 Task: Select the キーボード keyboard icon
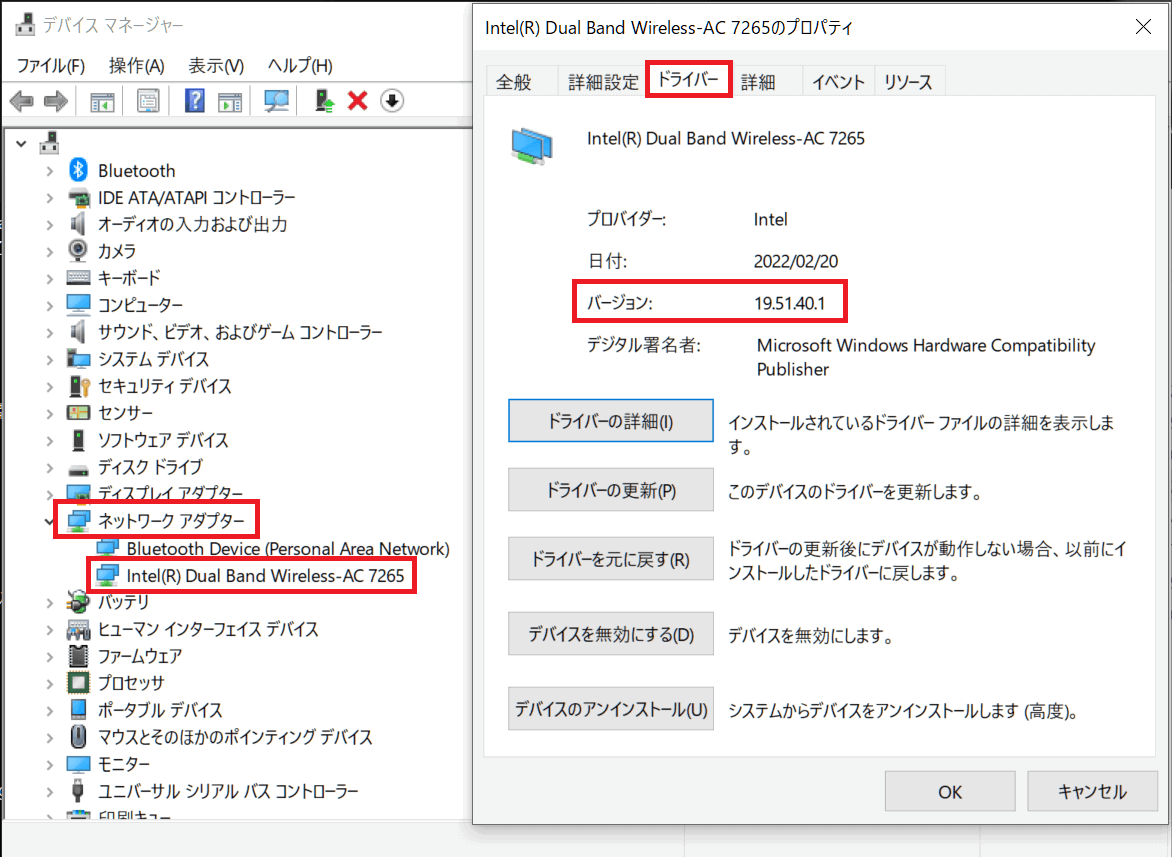(78, 277)
